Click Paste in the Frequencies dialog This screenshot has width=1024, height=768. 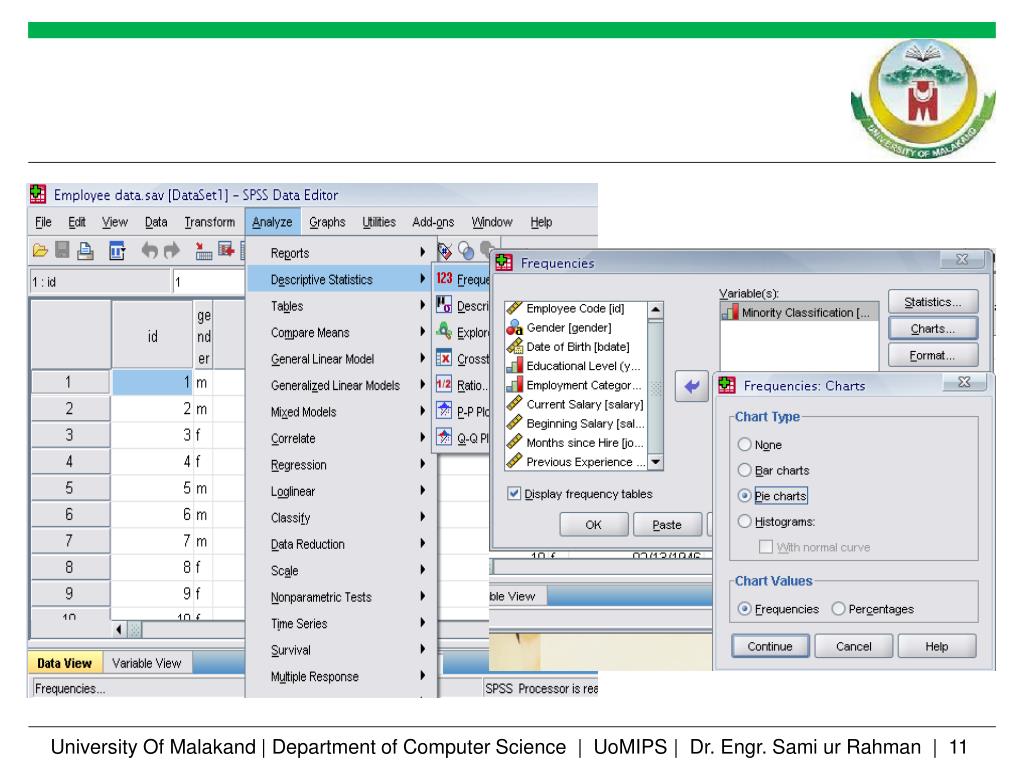tap(667, 524)
